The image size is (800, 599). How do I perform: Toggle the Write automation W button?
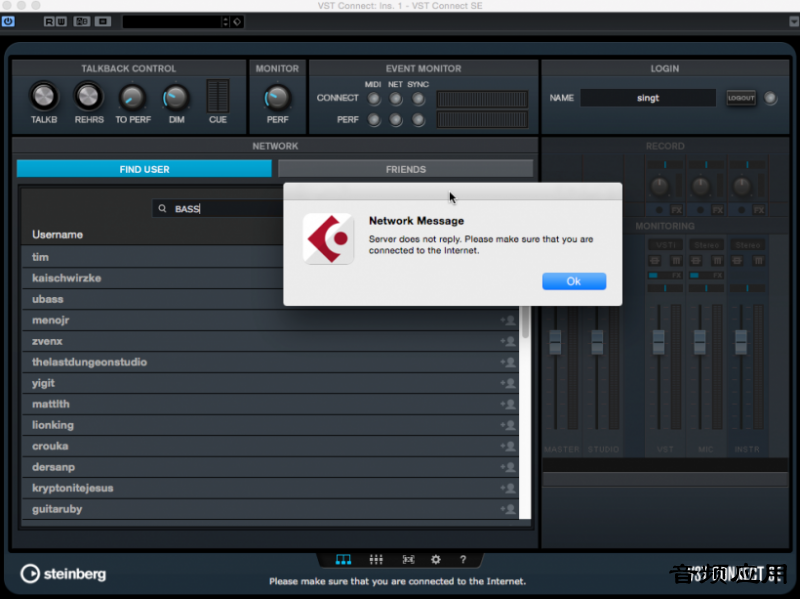pos(61,21)
